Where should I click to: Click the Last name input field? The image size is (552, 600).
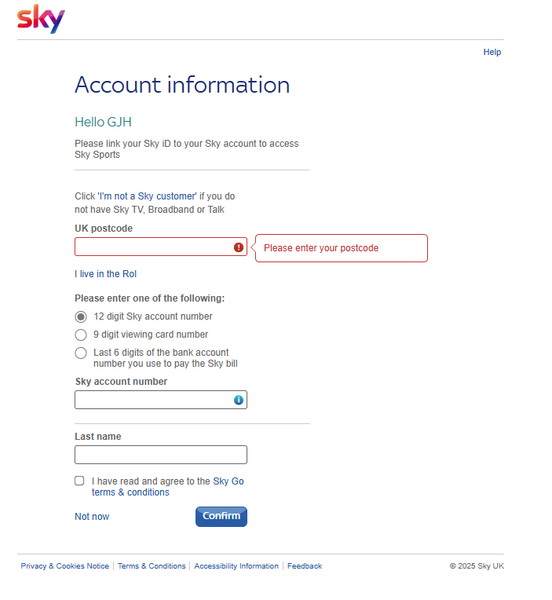tap(161, 455)
